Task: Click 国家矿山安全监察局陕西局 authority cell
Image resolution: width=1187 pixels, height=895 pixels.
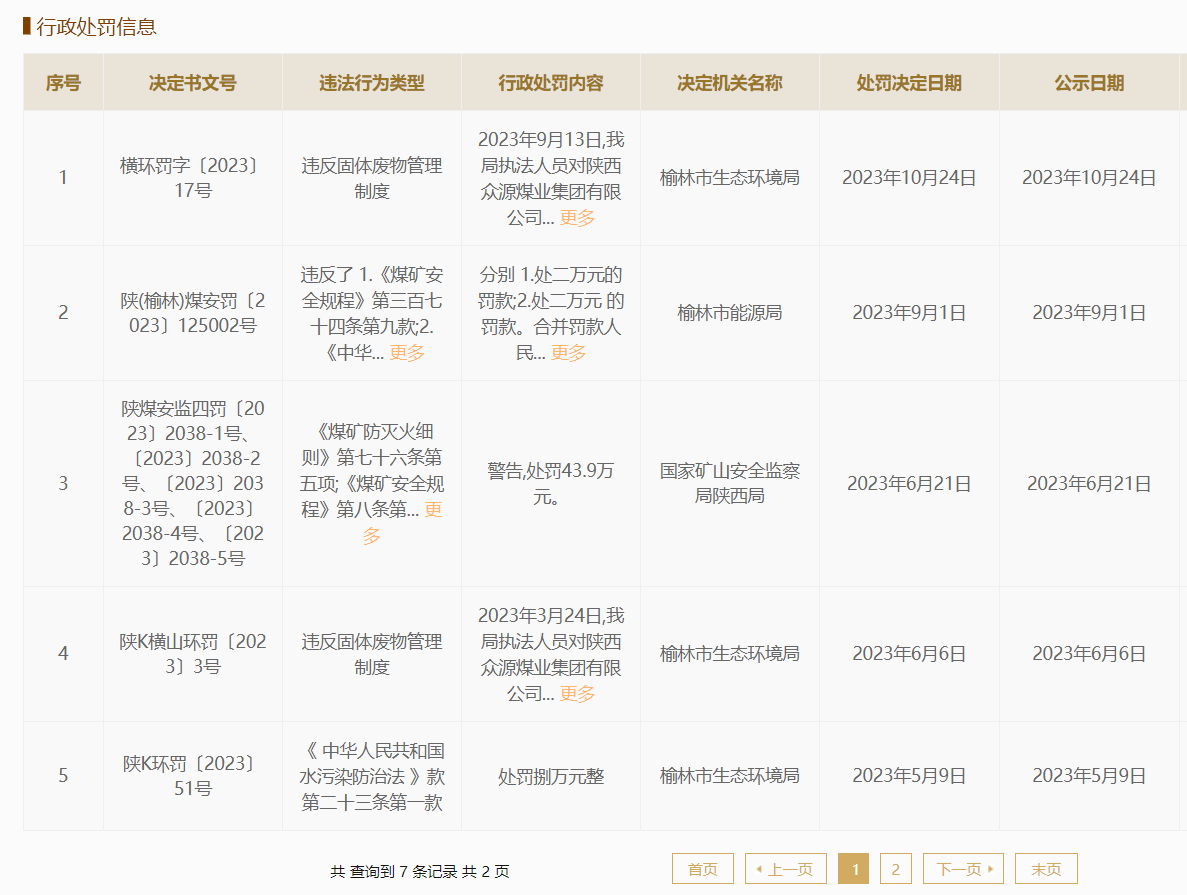Action: (730, 483)
